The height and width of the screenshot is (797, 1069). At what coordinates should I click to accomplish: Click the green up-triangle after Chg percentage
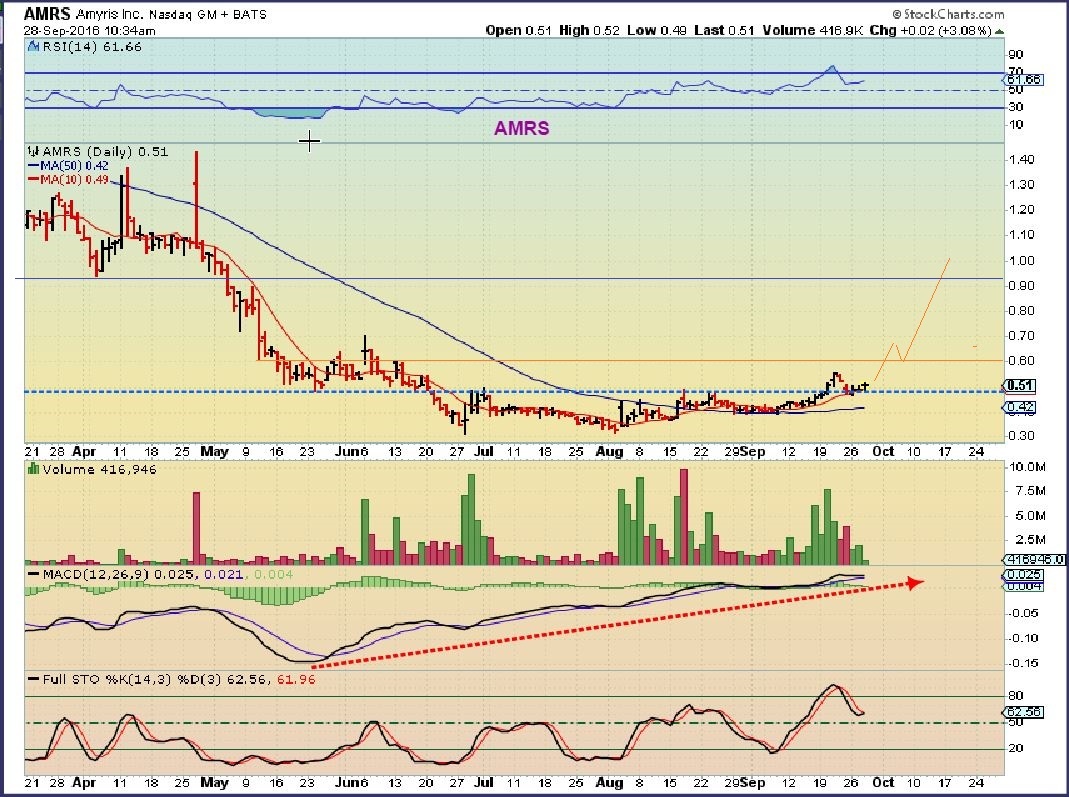coord(998,31)
